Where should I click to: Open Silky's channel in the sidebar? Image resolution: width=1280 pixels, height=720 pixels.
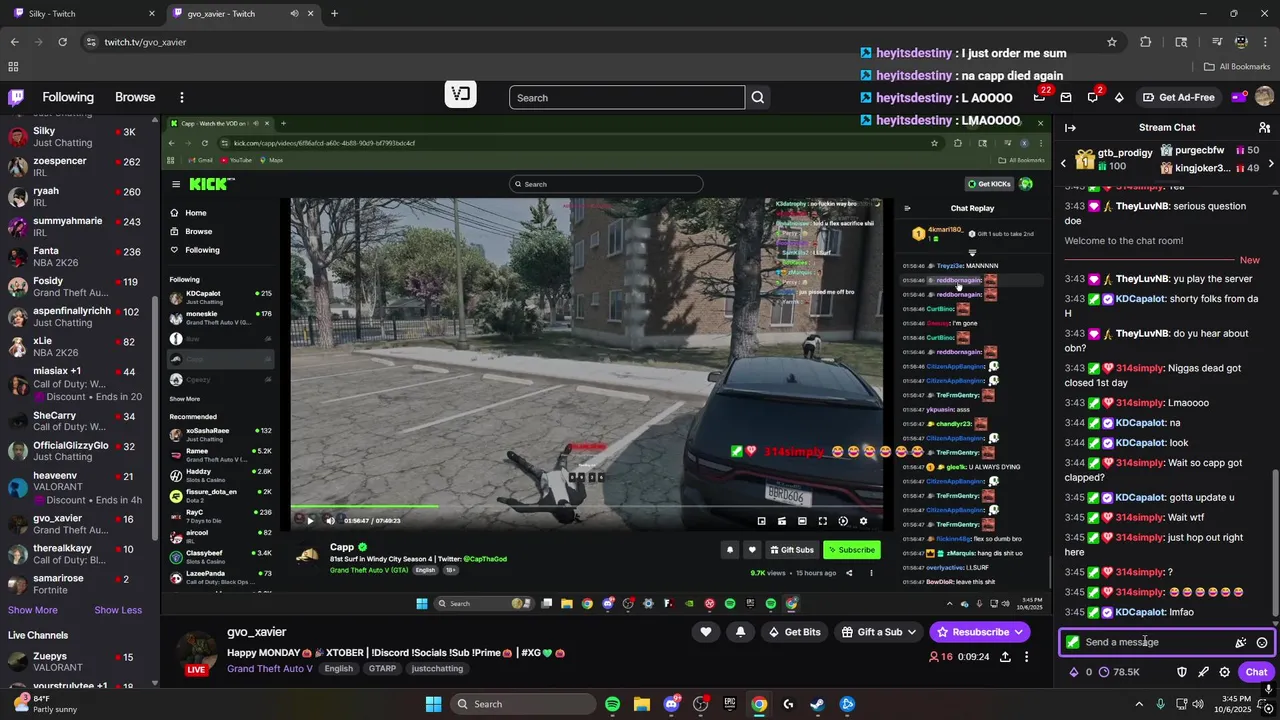coord(76,137)
